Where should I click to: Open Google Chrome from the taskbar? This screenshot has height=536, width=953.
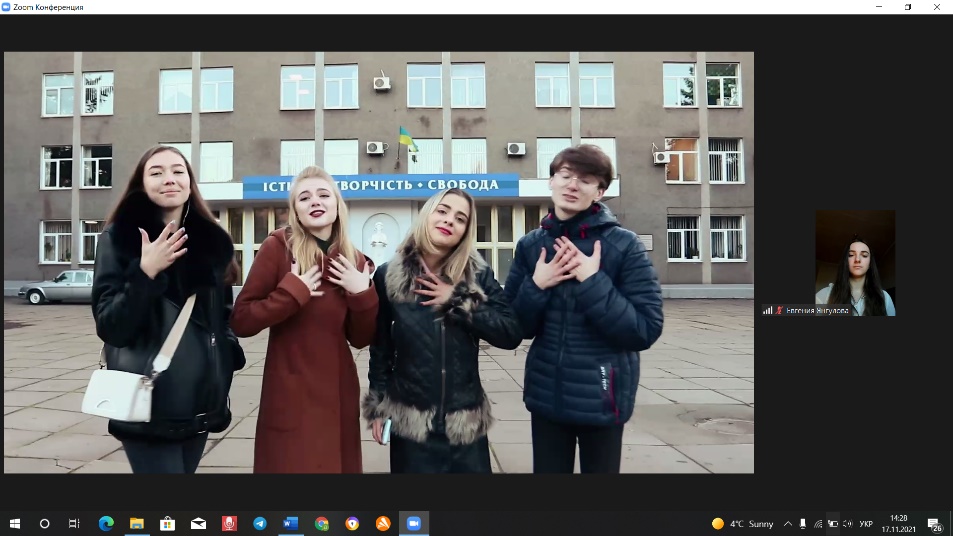[x=322, y=523]
